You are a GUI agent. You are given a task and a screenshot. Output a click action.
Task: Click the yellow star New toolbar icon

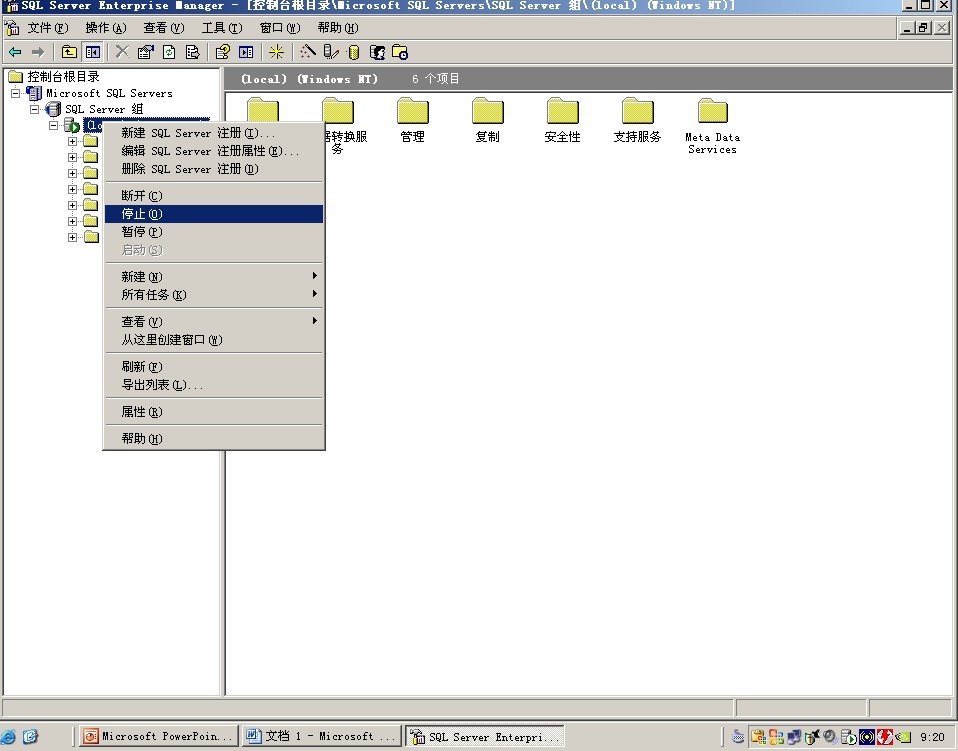point(276,53)
